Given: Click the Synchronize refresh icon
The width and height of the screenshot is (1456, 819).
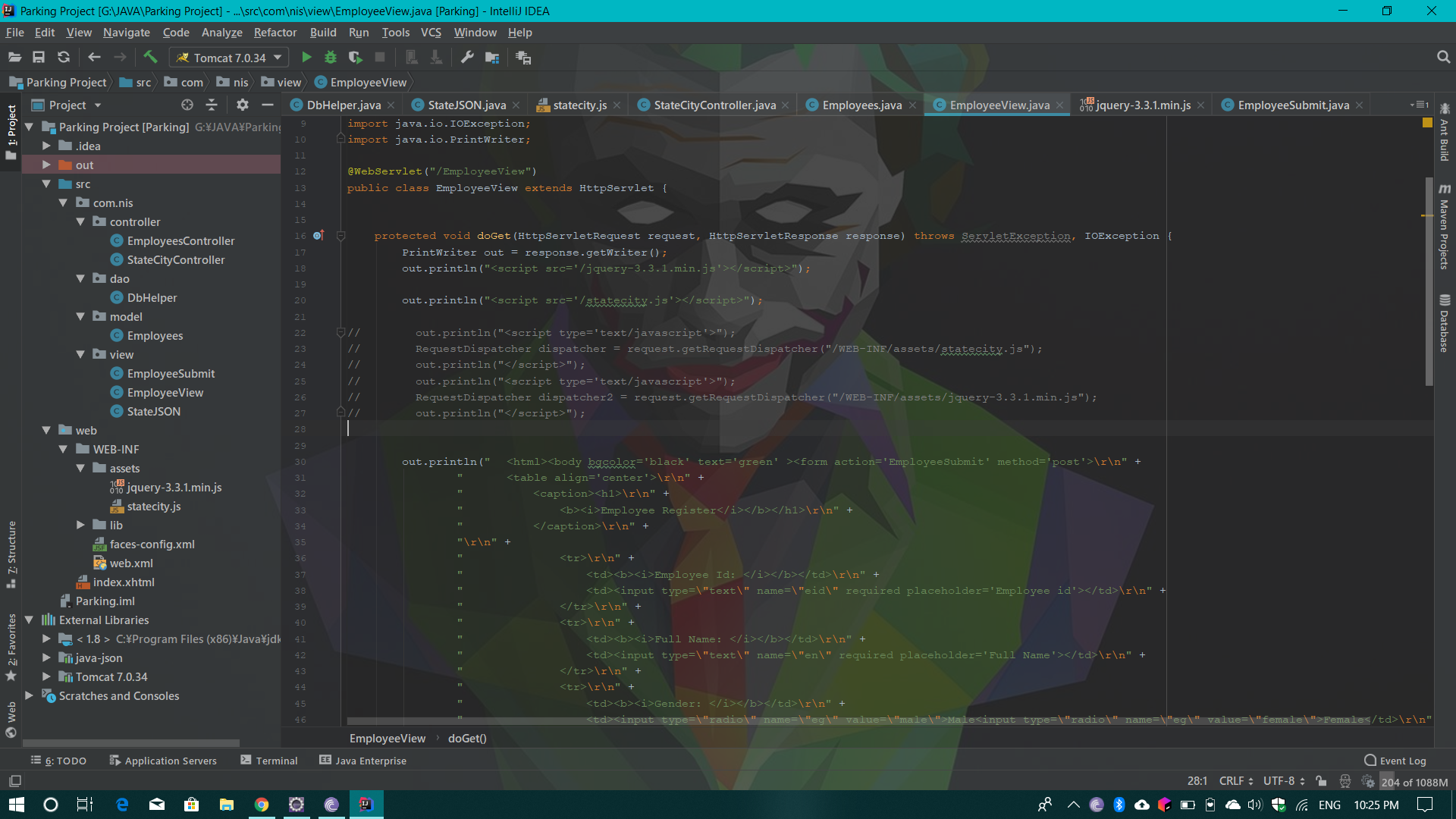Looking at the screenshot, I should pos(64,58).
